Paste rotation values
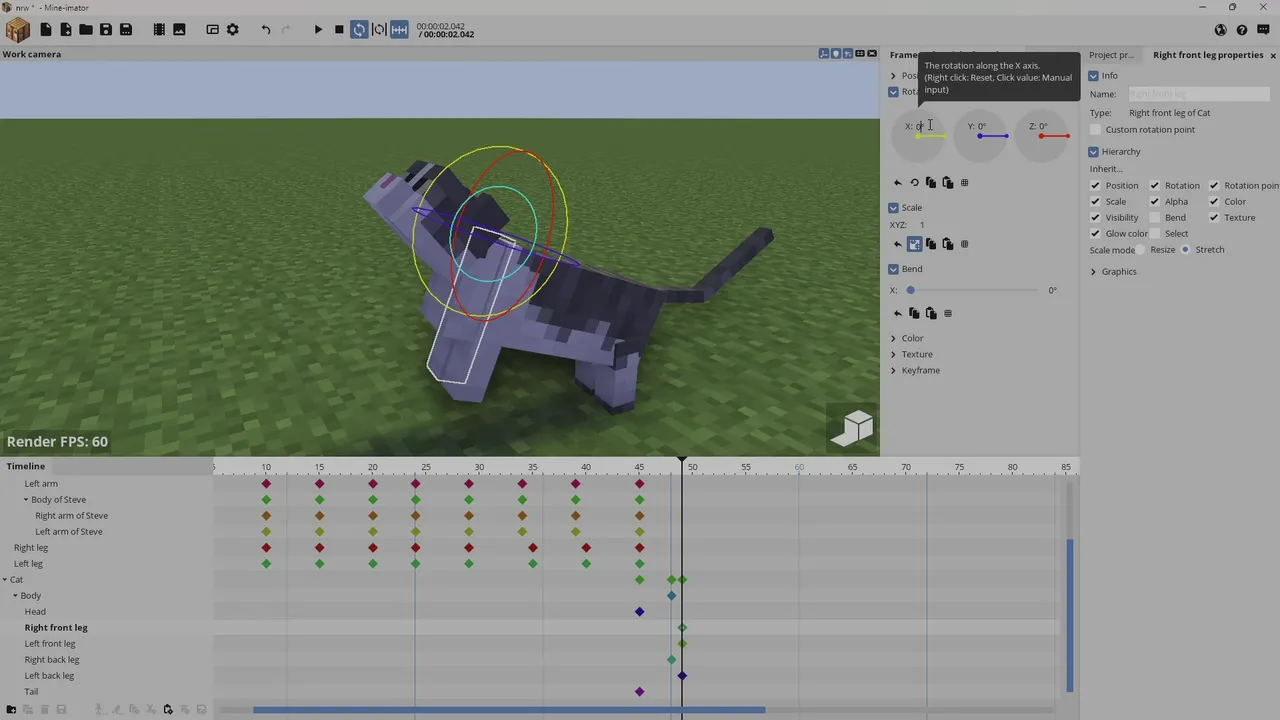Viewport: 1280px width, 720px height. pos(948,183)
